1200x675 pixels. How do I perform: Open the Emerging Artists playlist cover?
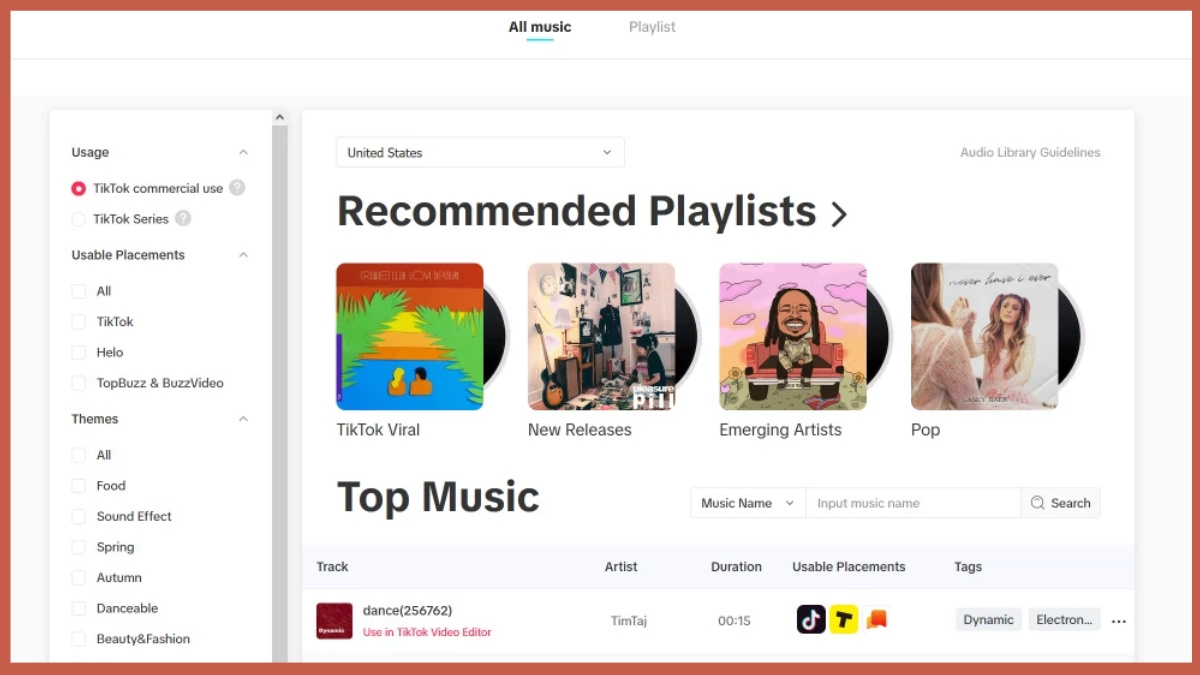tap(793, 336)
